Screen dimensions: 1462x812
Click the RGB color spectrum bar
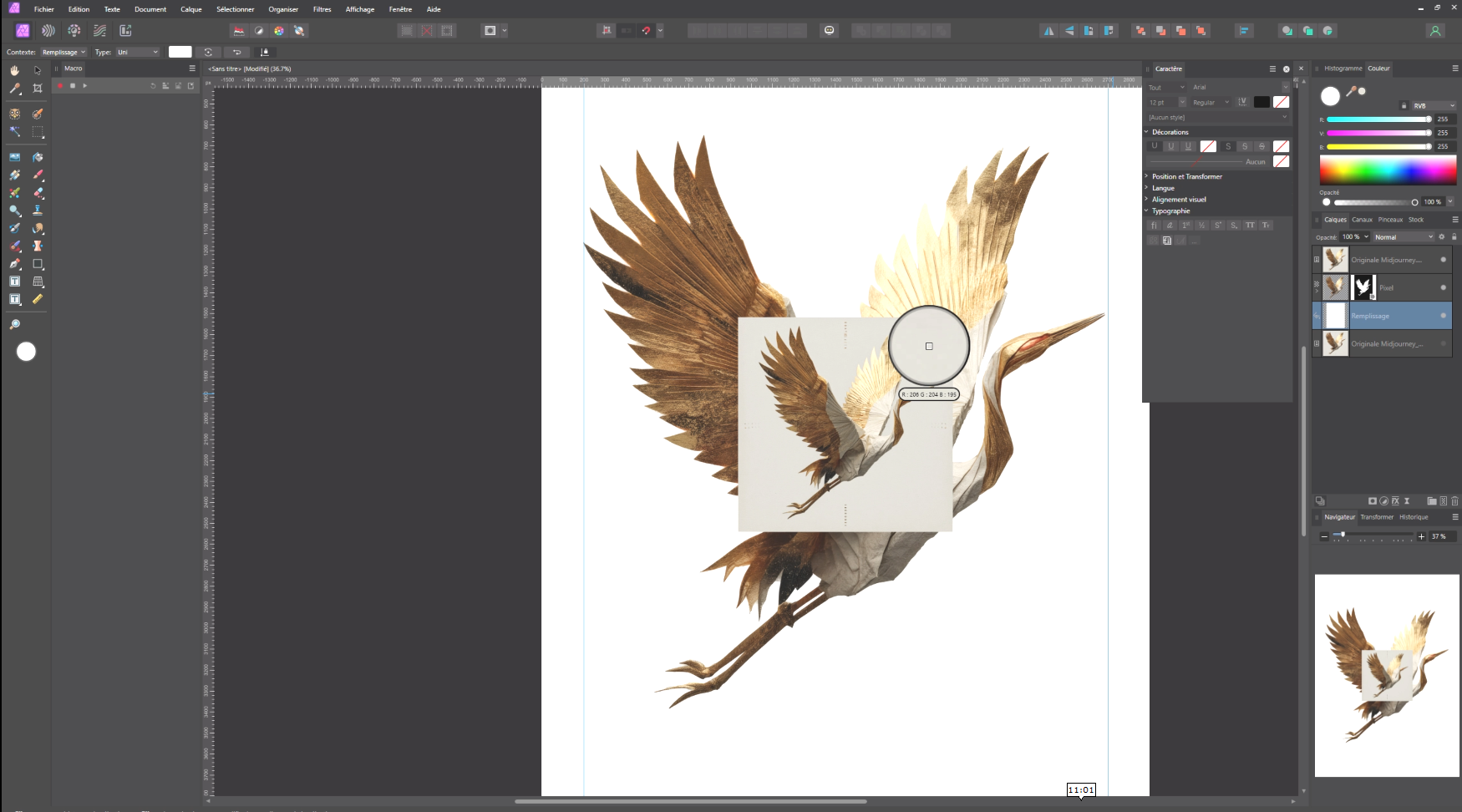point(1388,170)
